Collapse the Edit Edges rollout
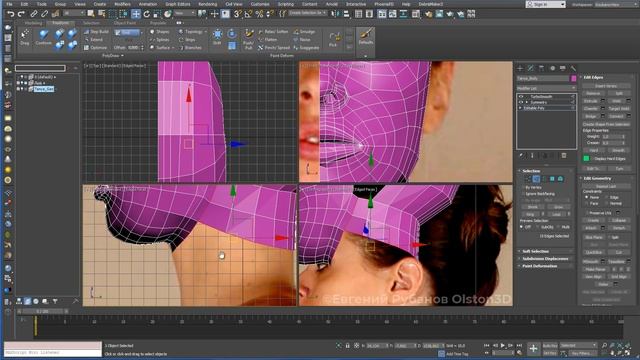The width and height of the screenshot is (640, 360). coord(607,77)
